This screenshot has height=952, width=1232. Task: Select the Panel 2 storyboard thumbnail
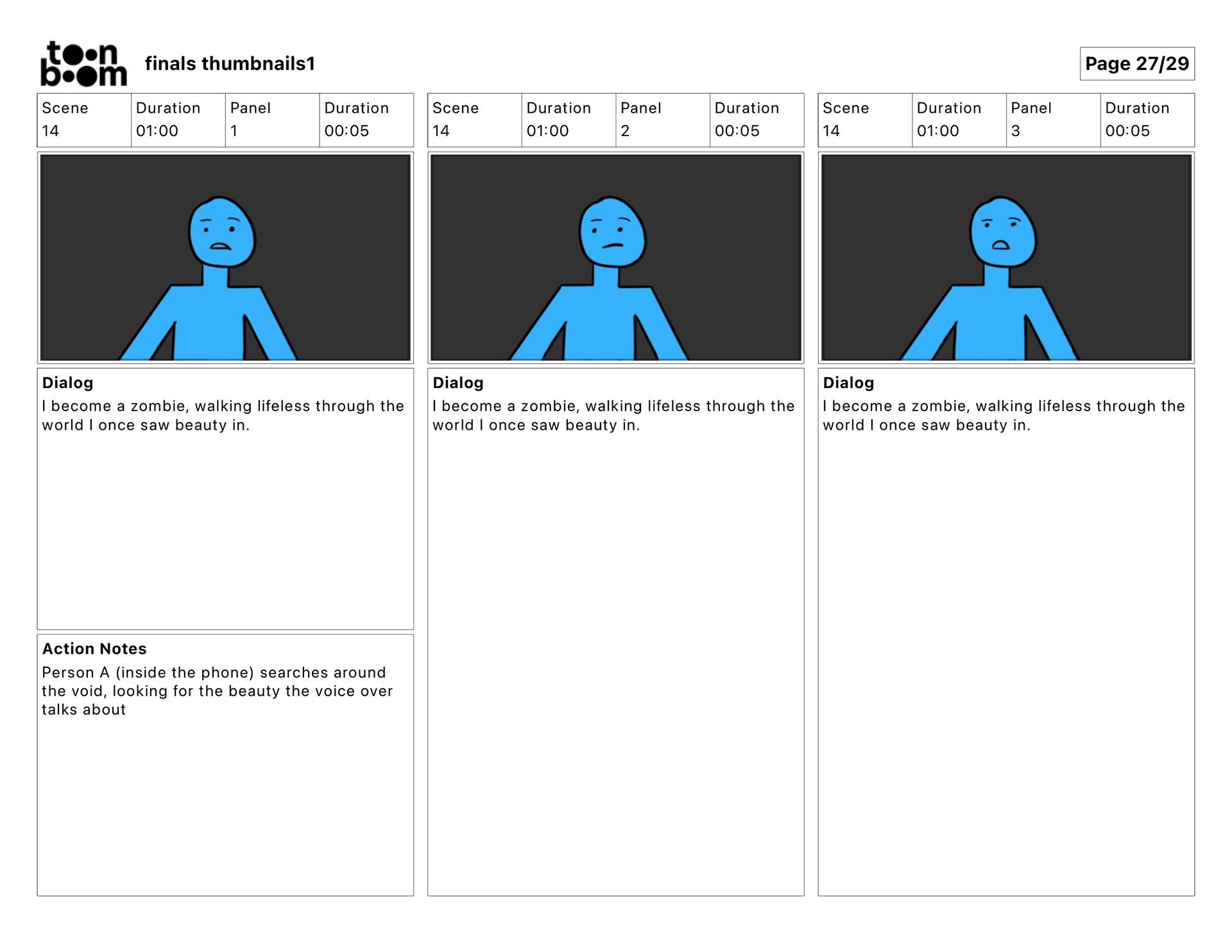coord(615,257)
